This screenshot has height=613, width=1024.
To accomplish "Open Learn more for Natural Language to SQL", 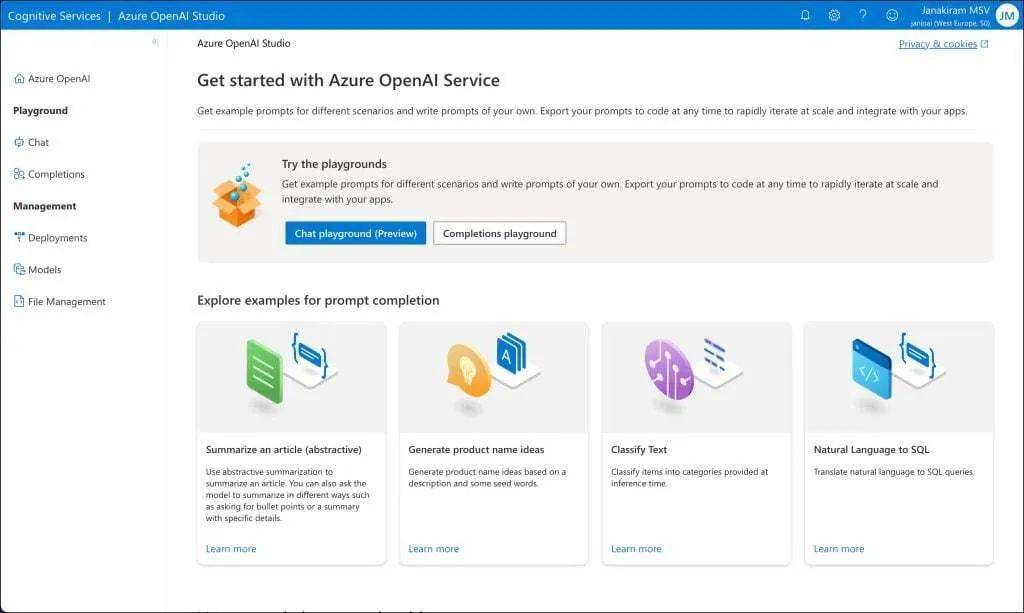I will click(839, 549).
